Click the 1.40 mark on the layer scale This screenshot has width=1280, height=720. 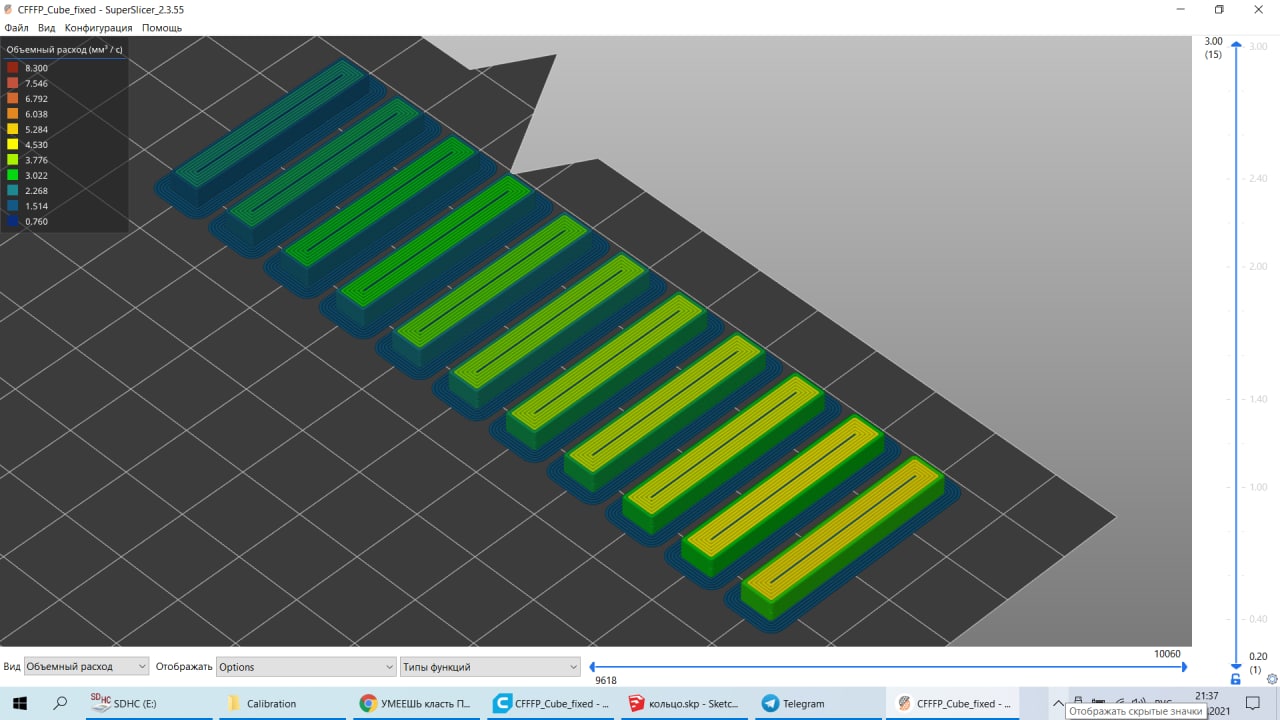[x=1258, y=399]
